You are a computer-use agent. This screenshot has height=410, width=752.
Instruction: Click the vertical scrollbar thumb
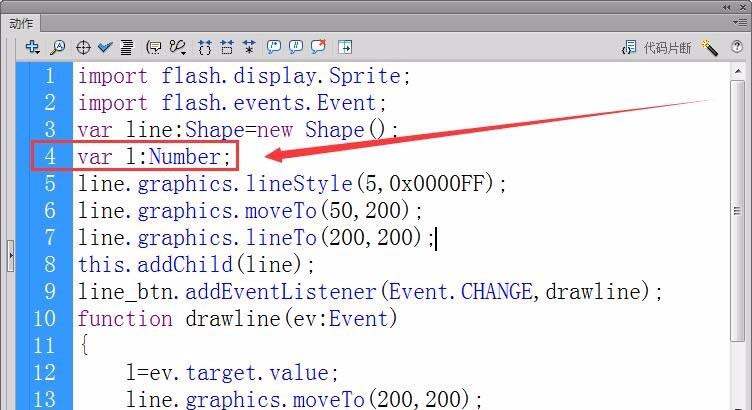tap(738, 211)
